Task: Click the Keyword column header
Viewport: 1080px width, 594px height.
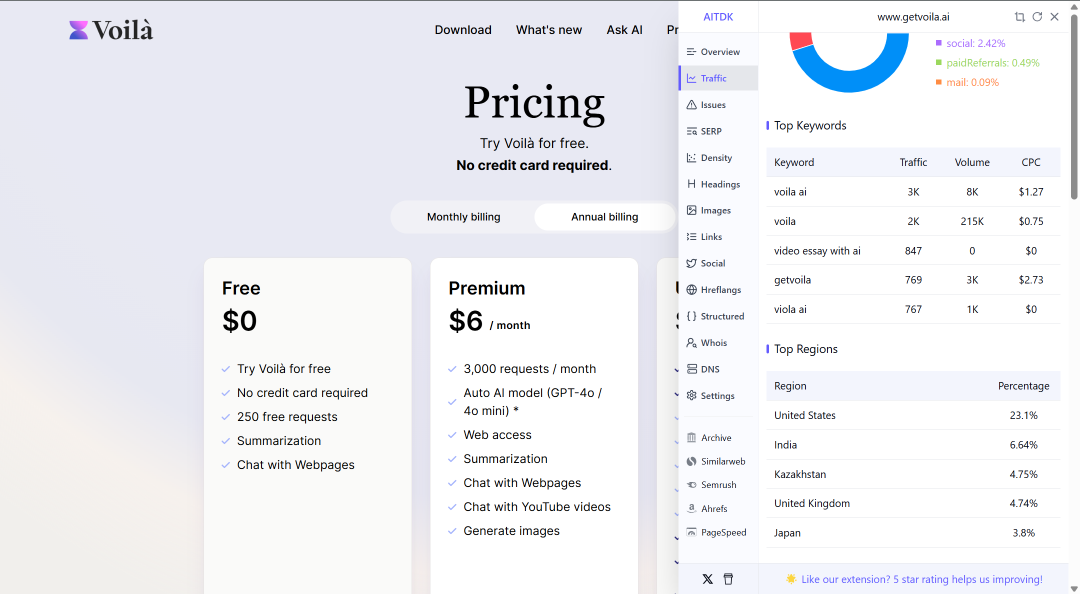Action: (x=793, y=162)
